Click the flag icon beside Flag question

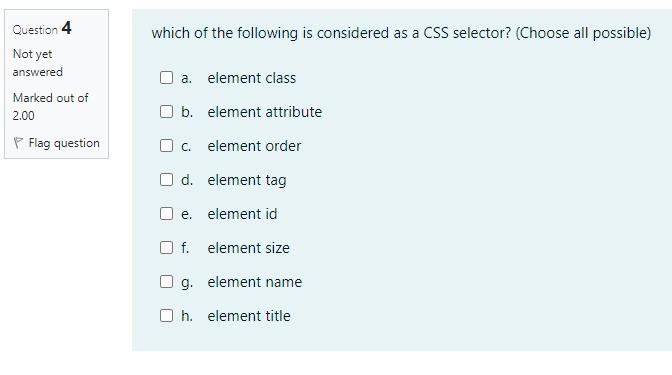click(x=18, y=143)
